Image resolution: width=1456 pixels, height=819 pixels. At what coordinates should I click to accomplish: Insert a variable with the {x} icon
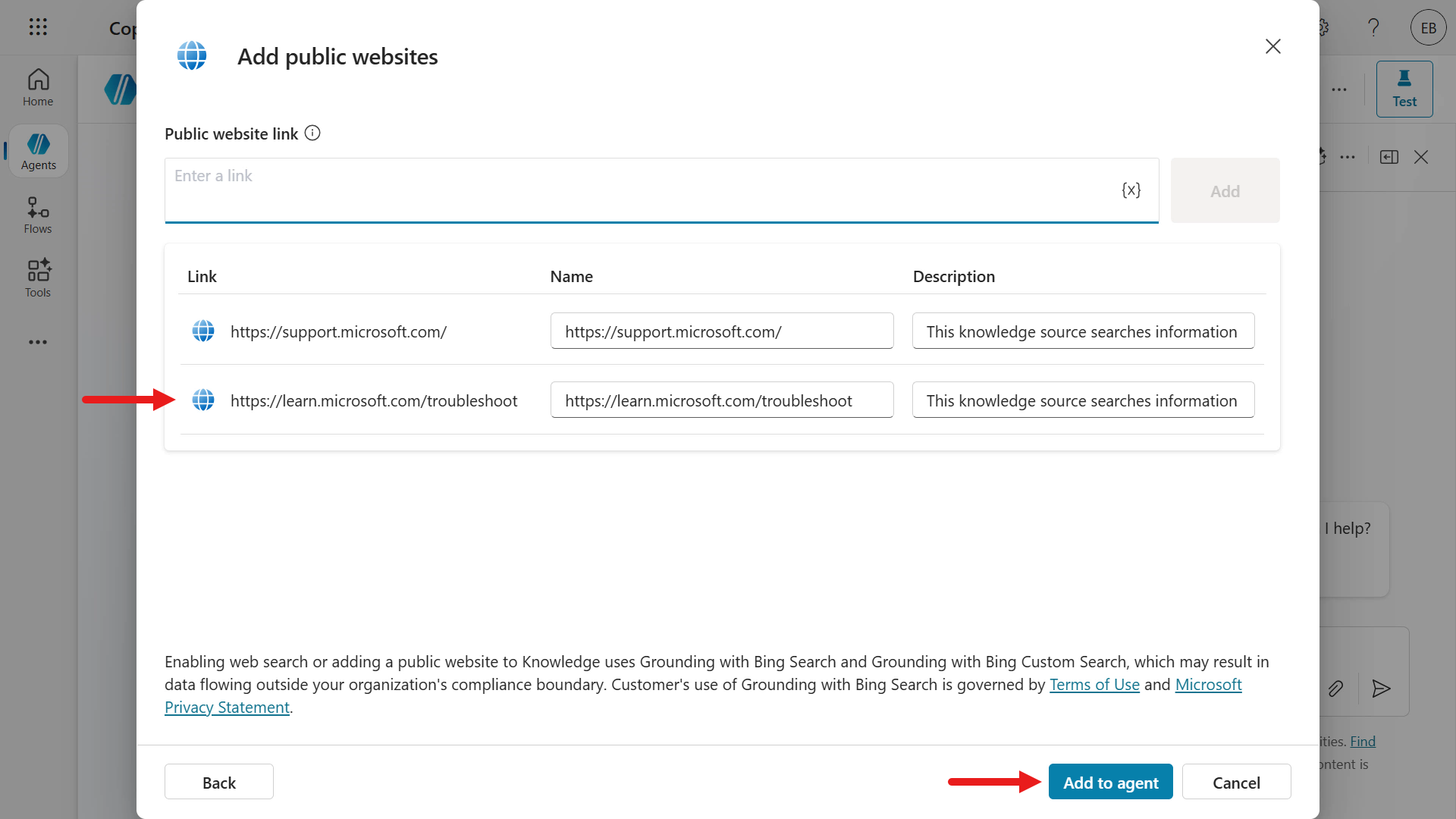click(x=1131, y=190)
